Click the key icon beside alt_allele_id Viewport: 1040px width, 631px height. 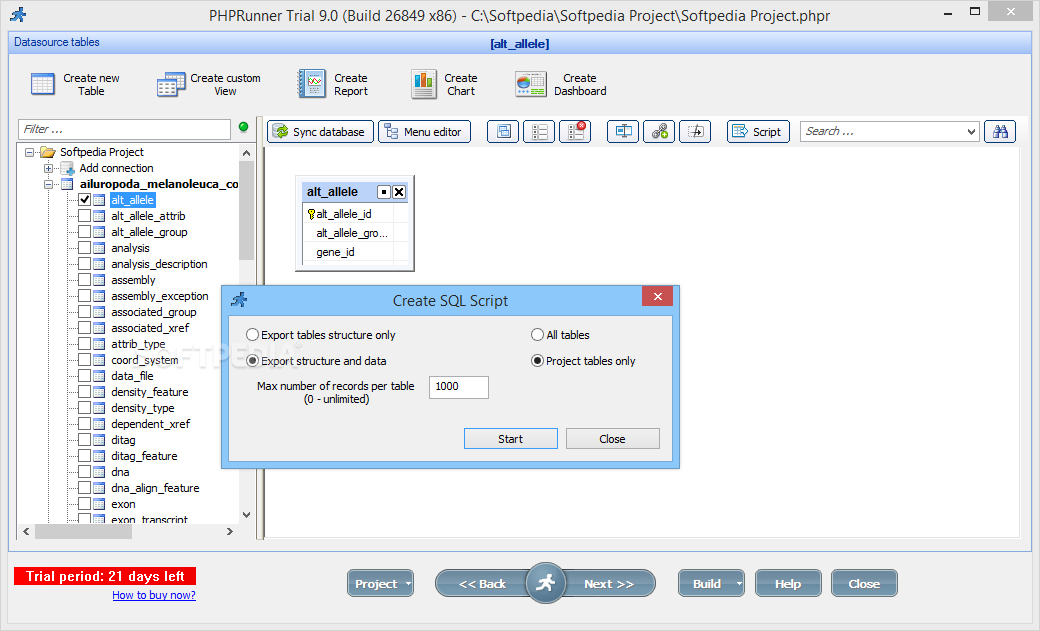311,214
